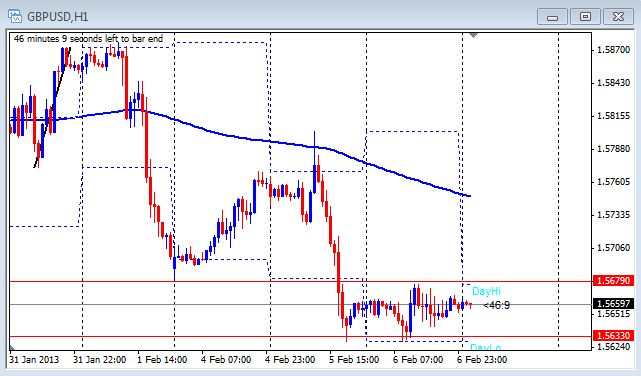Maximize the GBPUSD,H1 chart window
Screen dimensions: 641x376
click(x=585, y=17)
